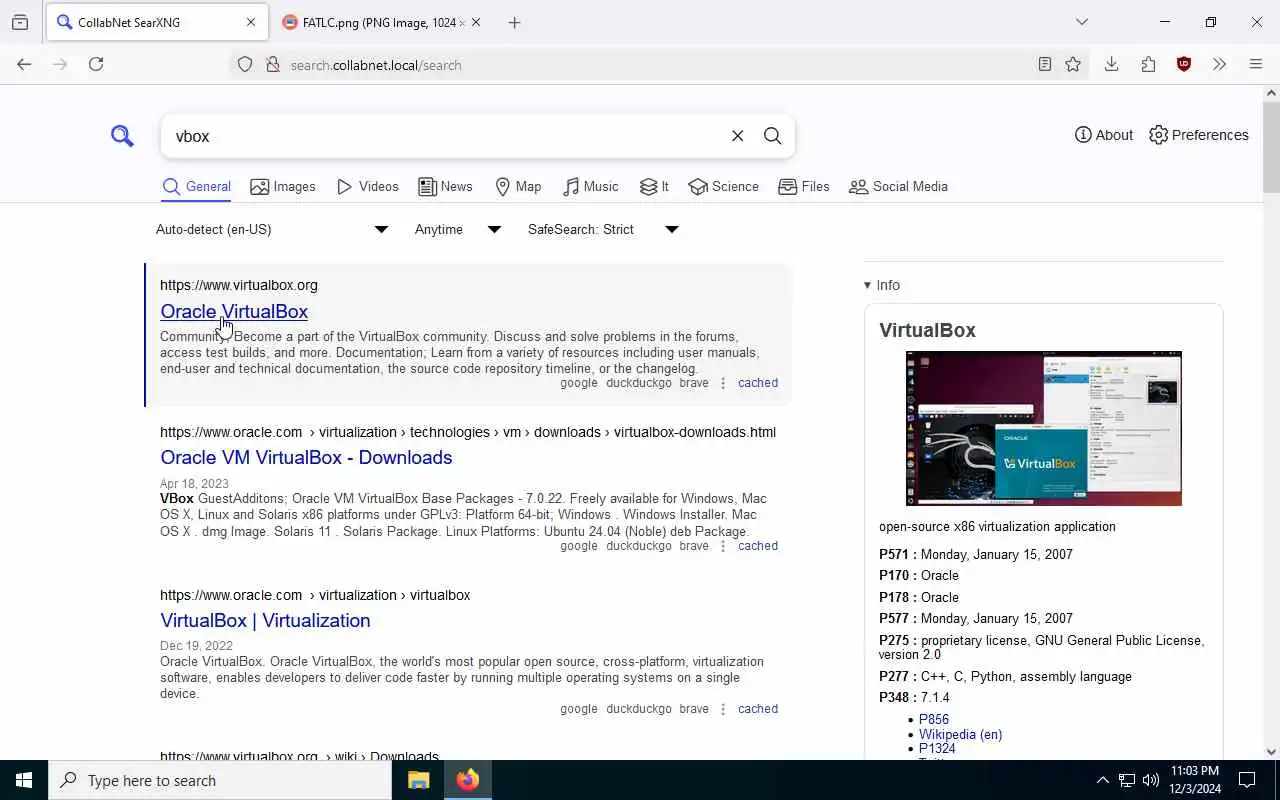This screenshot has height=800, width=1280.
Task: Click the Firefox taskbar icon
Action: [468, 780]
